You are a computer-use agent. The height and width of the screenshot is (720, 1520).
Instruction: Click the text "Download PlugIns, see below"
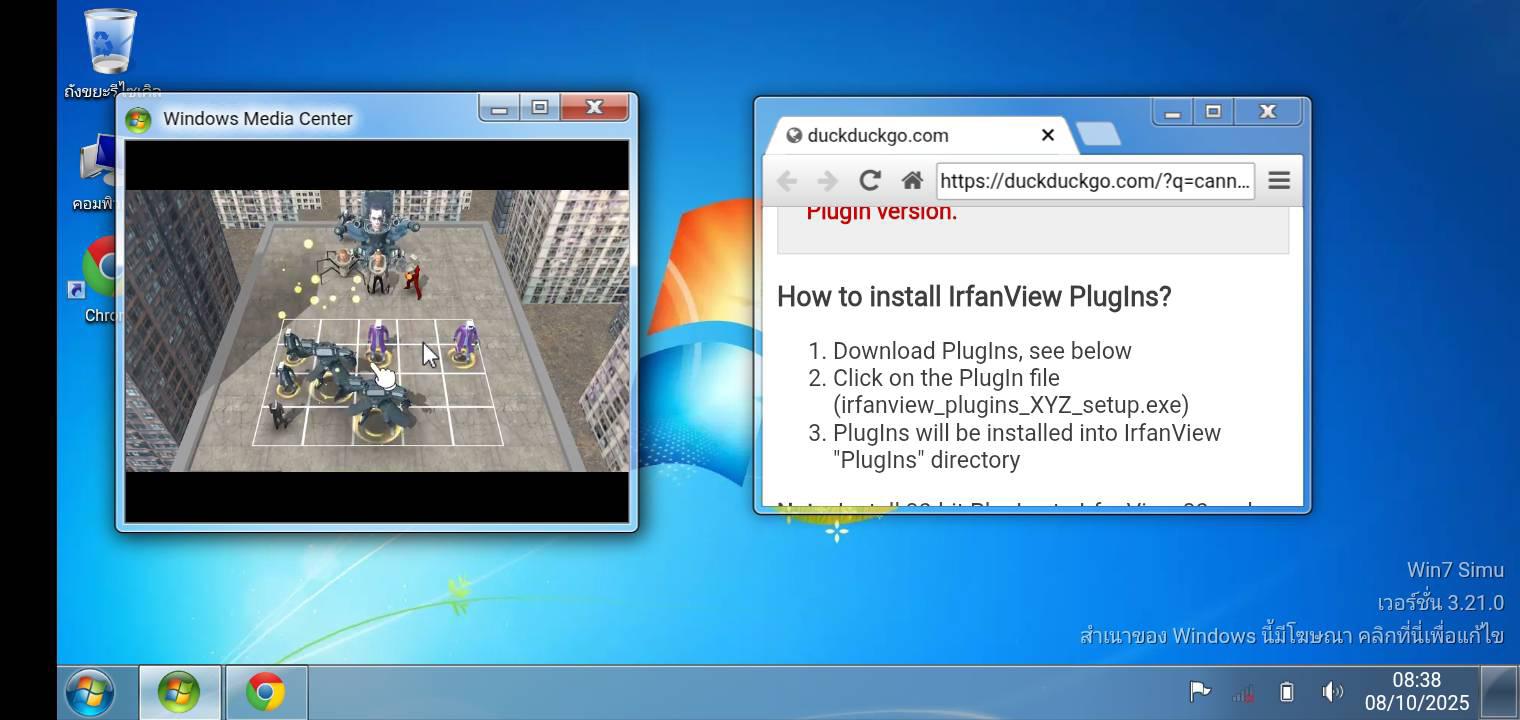pyautogui.click(x=982, y=351)
